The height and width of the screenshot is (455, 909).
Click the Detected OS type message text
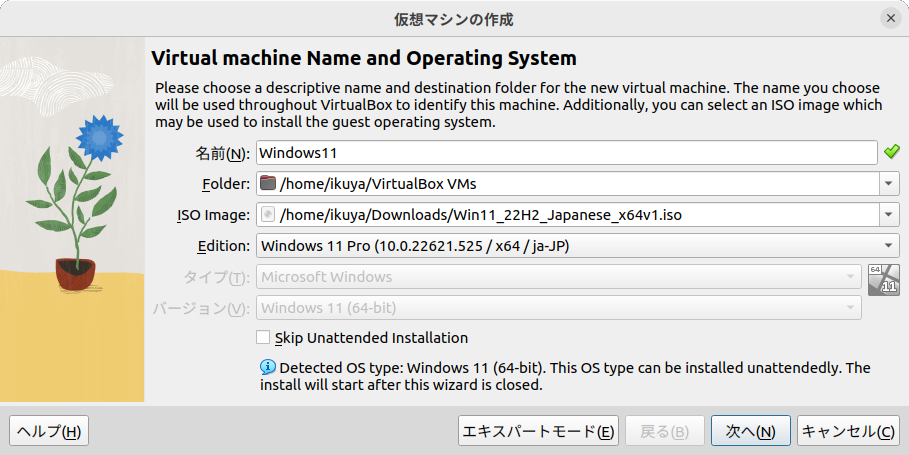point(565,376)
